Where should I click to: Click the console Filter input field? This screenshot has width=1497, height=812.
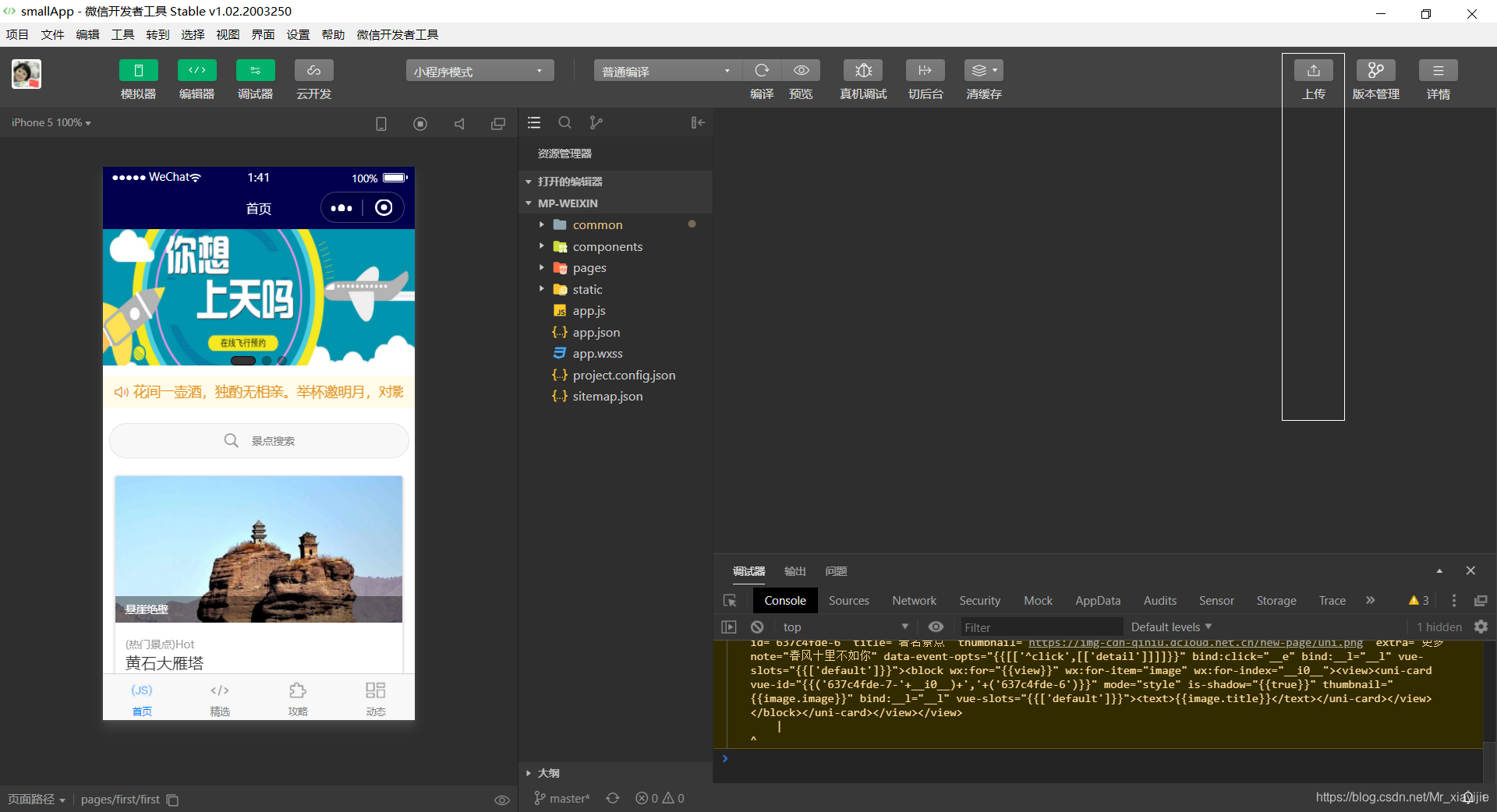1041,628
